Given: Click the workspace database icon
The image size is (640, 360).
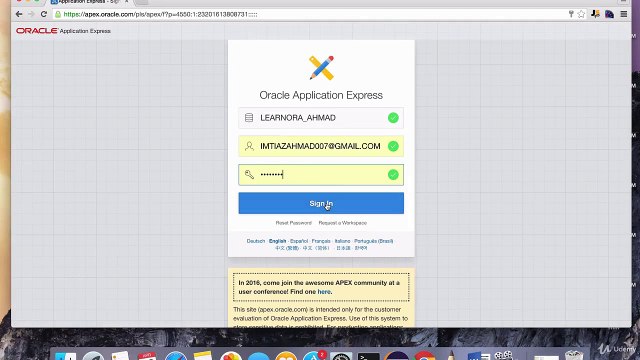Looking at the screenshot, I should click(249, 118).
